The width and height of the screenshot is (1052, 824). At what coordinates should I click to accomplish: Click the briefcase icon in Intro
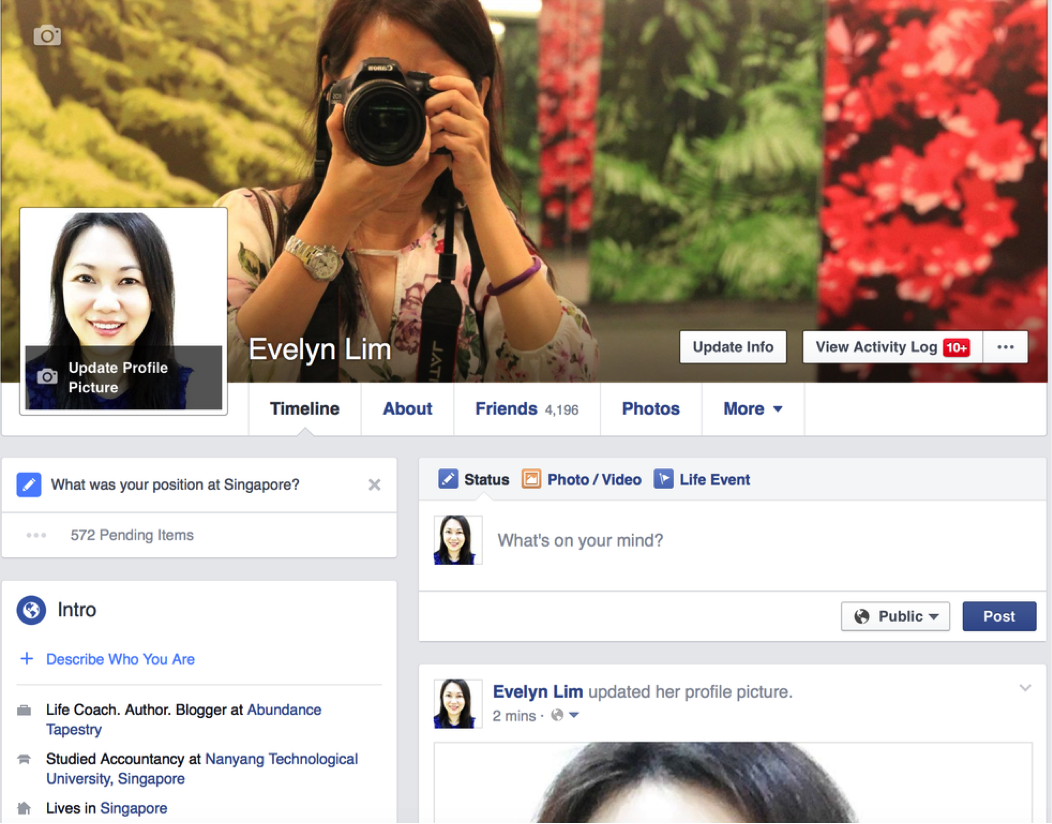24,710
